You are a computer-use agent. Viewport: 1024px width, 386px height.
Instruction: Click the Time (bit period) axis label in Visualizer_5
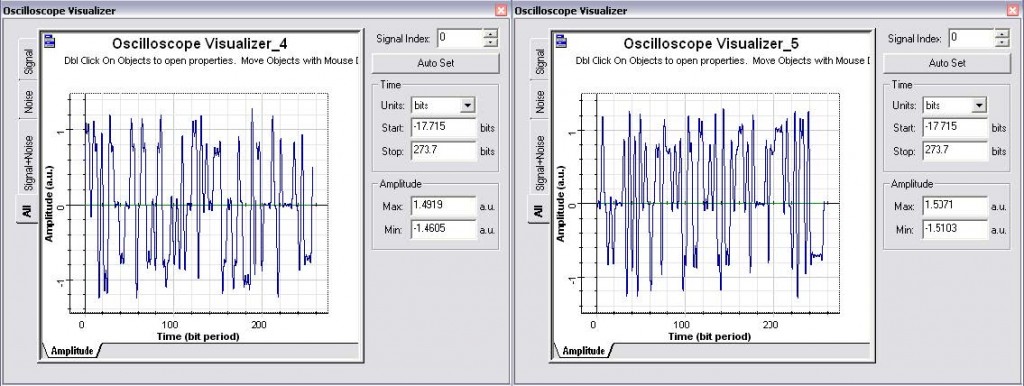pyautogui.click(x=709, y=337)
